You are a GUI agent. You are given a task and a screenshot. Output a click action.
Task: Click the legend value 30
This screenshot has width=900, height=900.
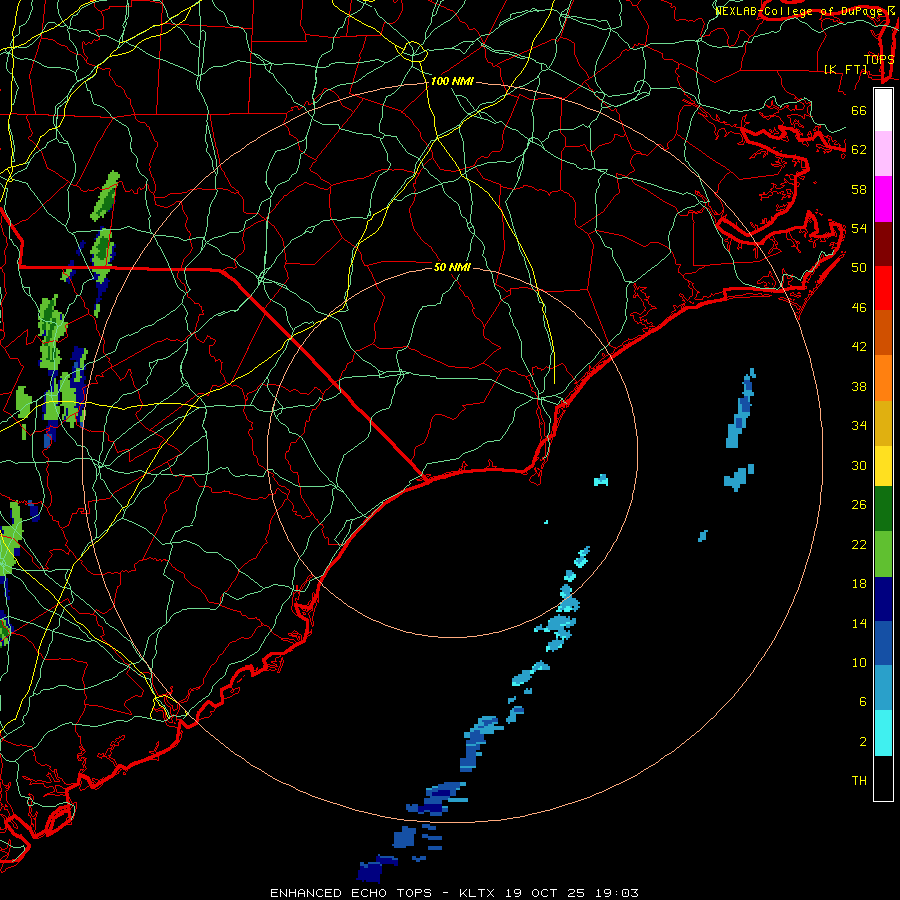(859, 465)
